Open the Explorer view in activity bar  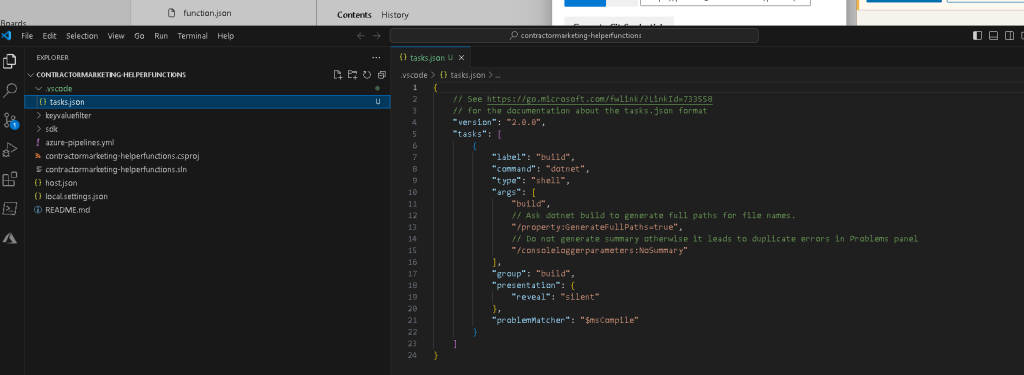coord(10,61)
